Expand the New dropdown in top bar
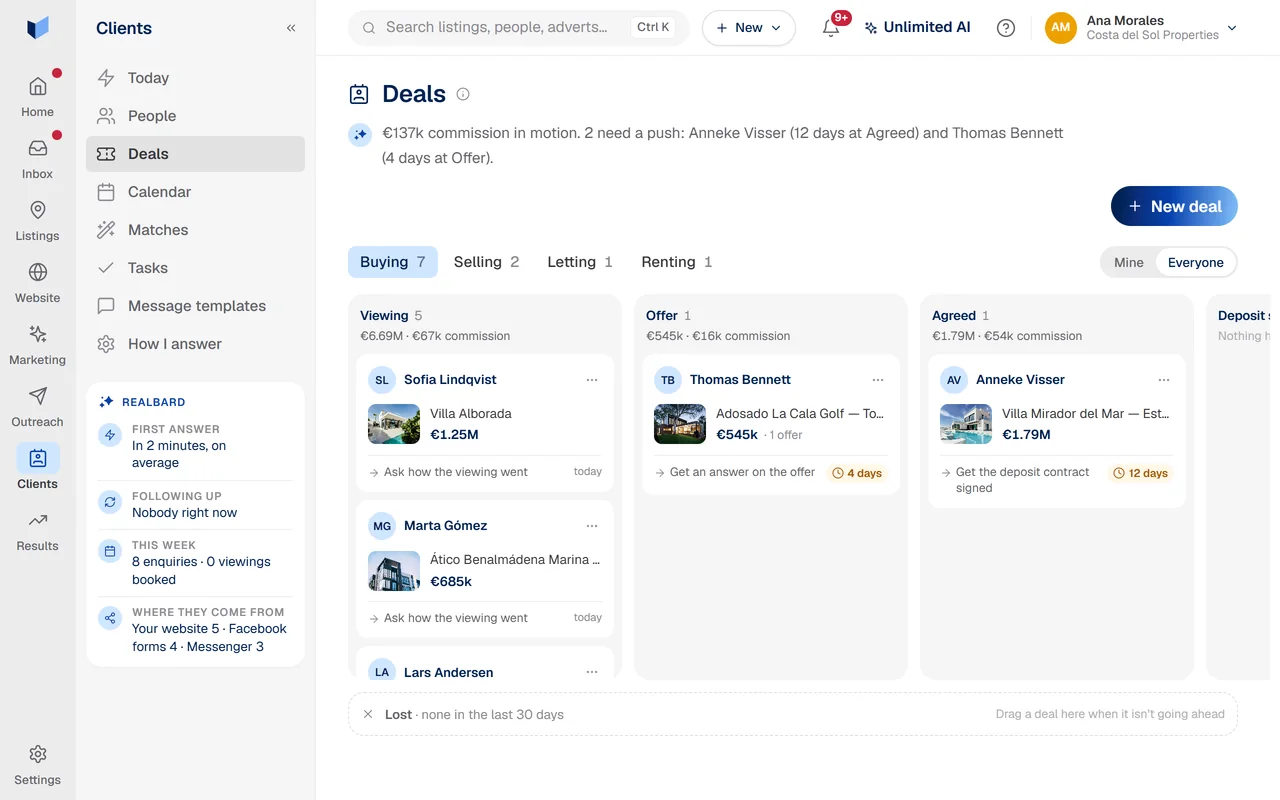Image resolution: width=1280 pixels, height=800 pixels. point(749,28)
